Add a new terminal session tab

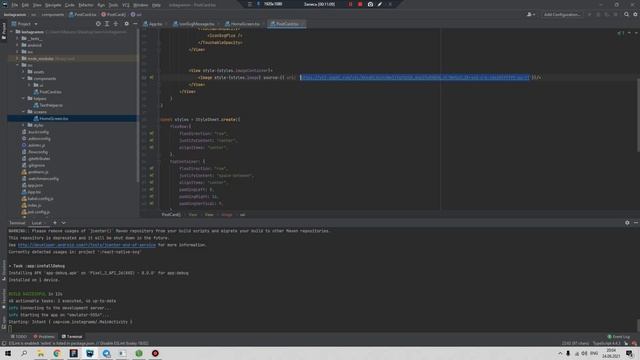point(55,223)
